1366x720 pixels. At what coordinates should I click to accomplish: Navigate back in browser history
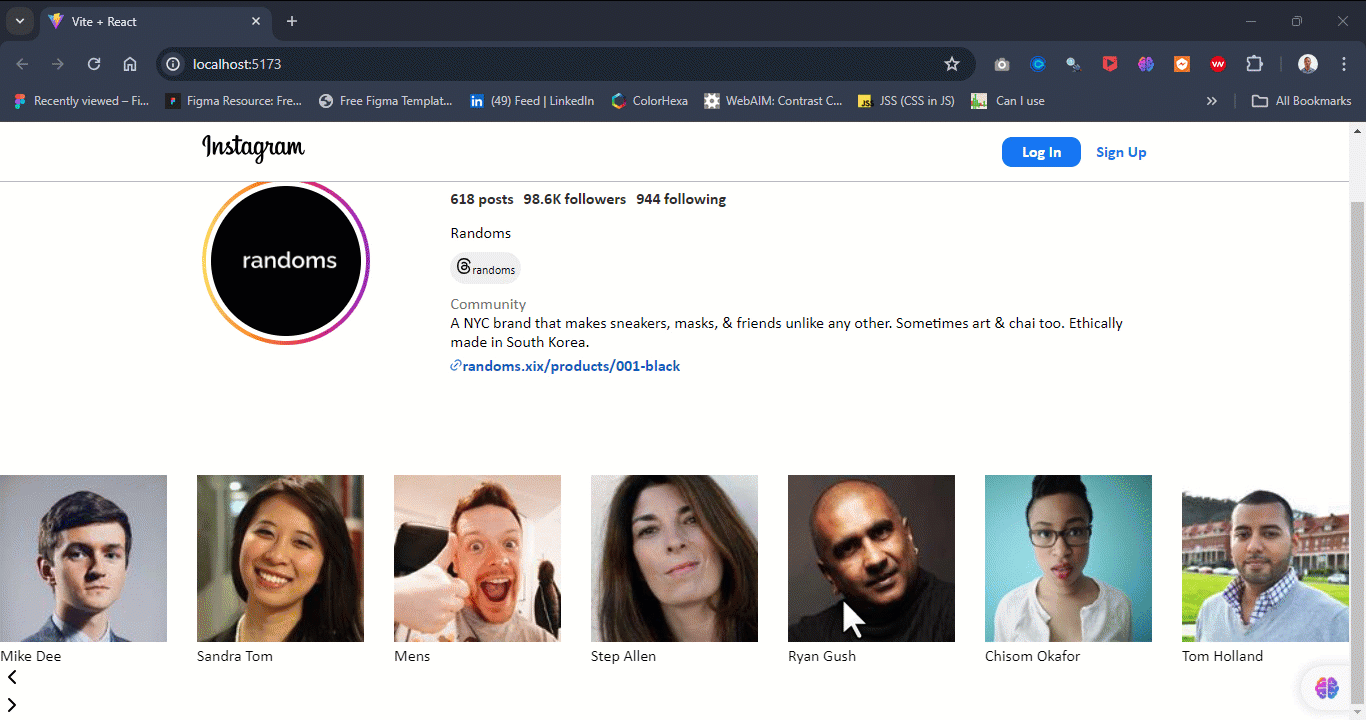(x=22, y=64)
